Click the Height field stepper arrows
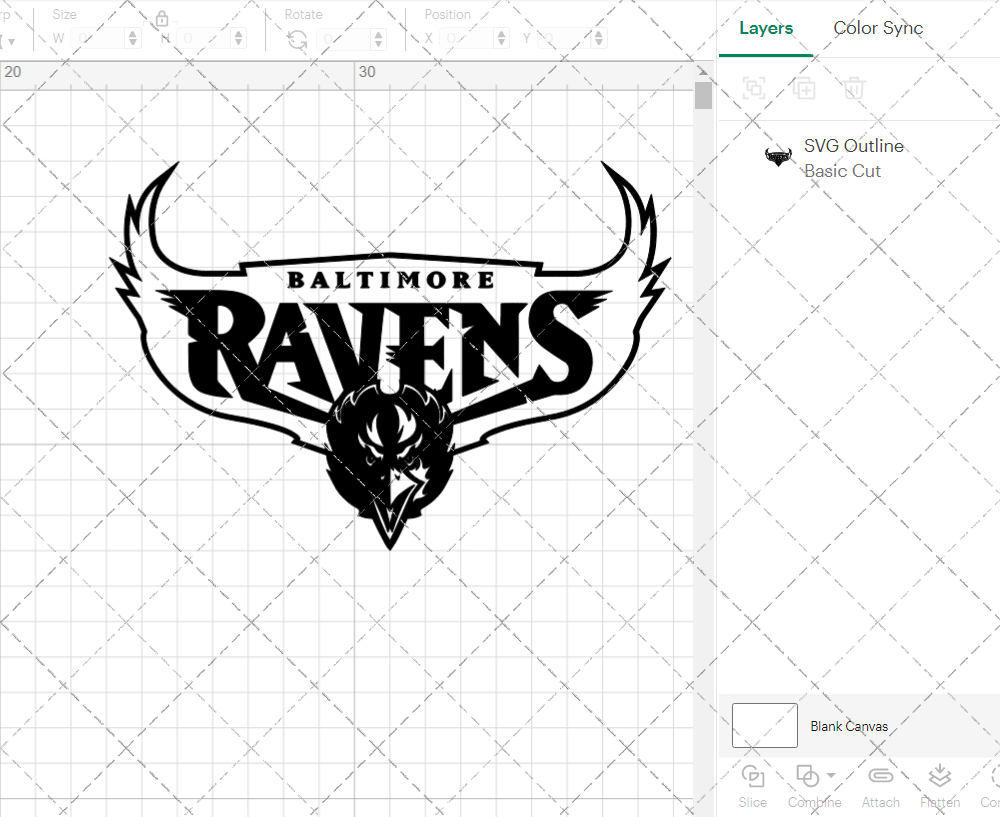1000x817 pixels. pos(239,38)
